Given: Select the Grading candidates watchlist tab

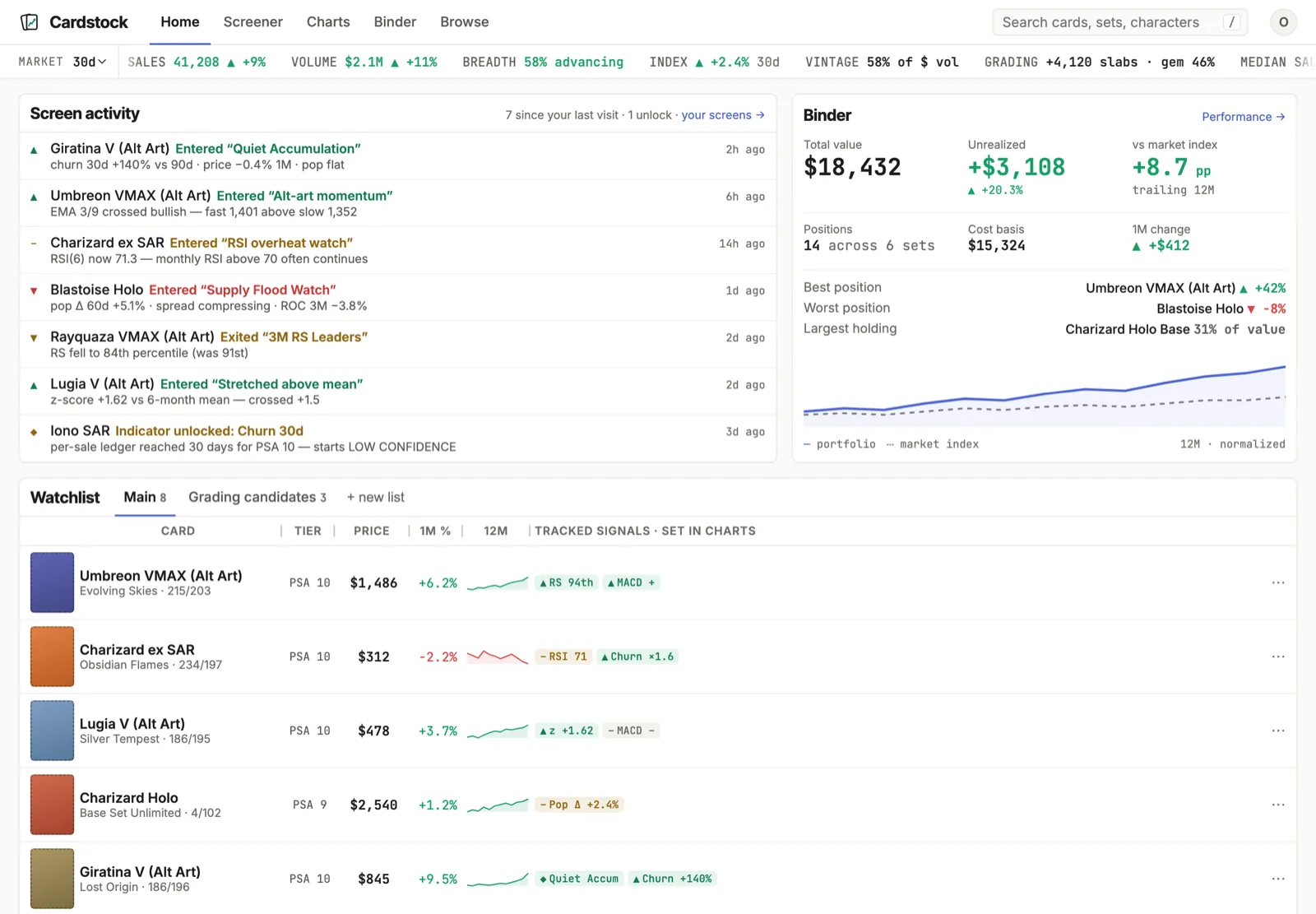Looking at the screenshot, I should point(257,497).
